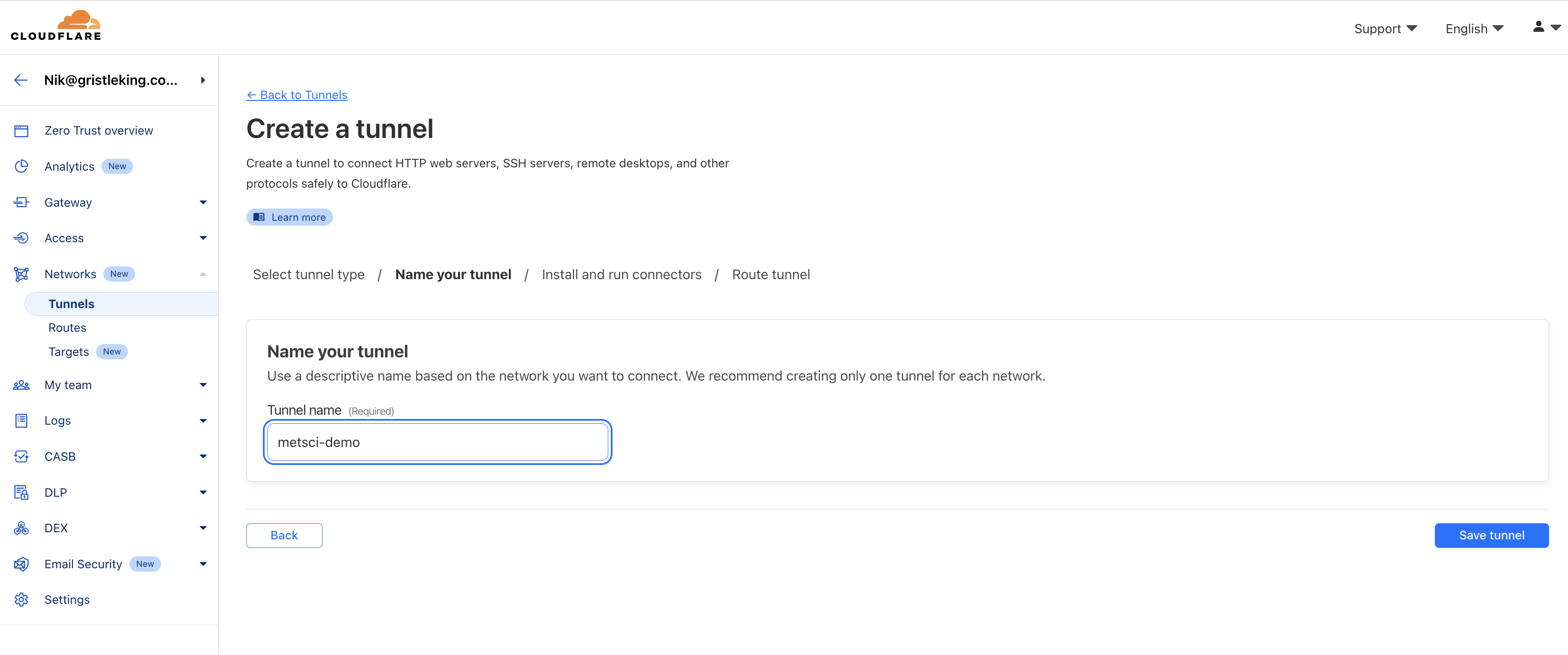
Task: Collapse the Networks section chevron
Action: click(x=203, y=274)
